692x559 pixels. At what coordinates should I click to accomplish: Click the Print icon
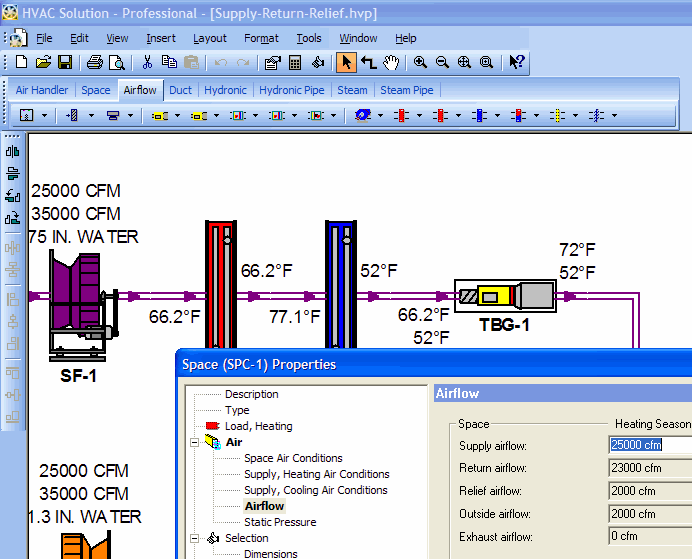pyautogui.click(x=94, y=62)
